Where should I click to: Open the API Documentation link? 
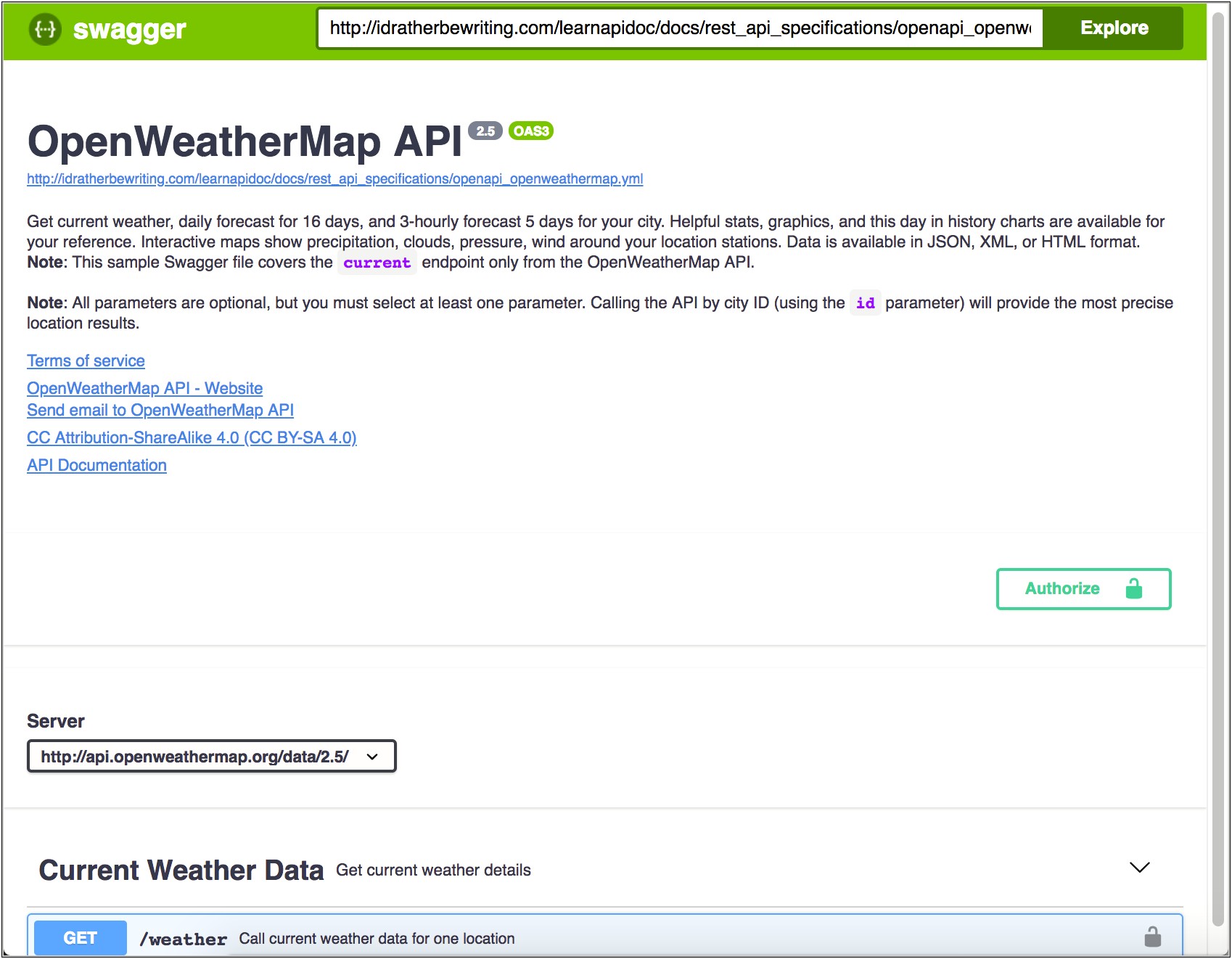tap(96, 465)
